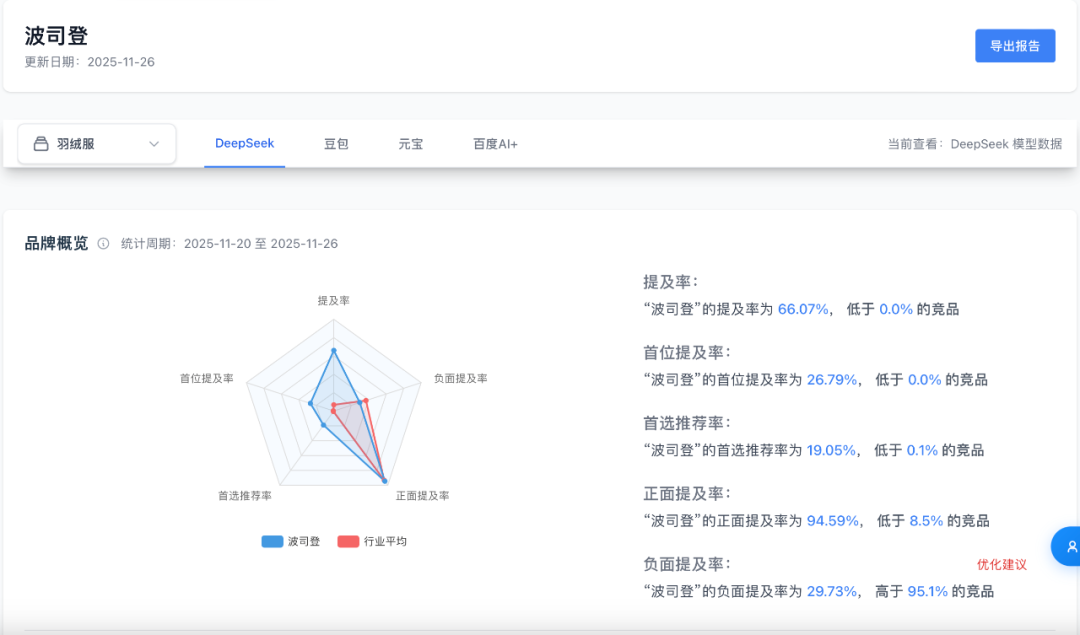
Task: Open the 羽绒服 category dropdown
Action: coord(96,144)
